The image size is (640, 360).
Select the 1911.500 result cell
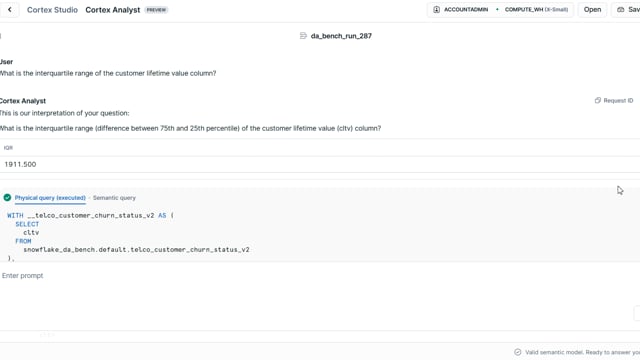[20, 164]
